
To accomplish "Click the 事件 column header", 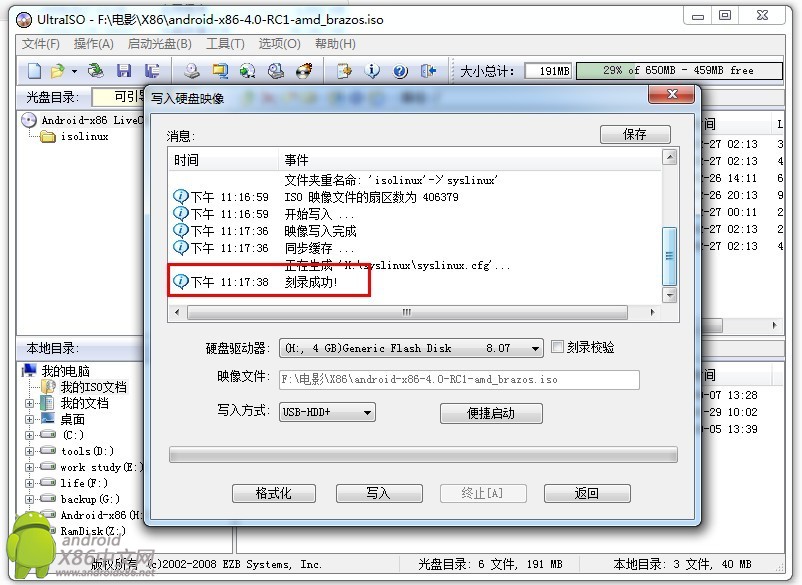I will (469, 160).
